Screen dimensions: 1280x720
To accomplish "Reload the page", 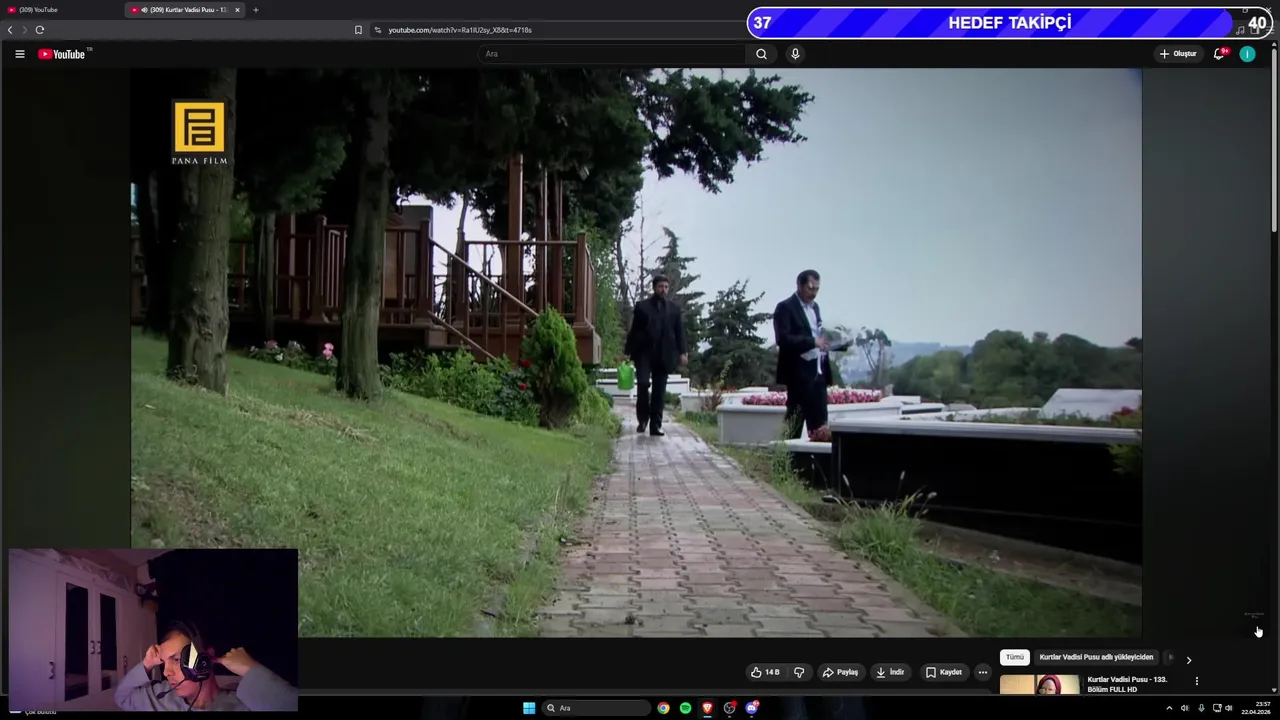I will click(x=40, y=30).
